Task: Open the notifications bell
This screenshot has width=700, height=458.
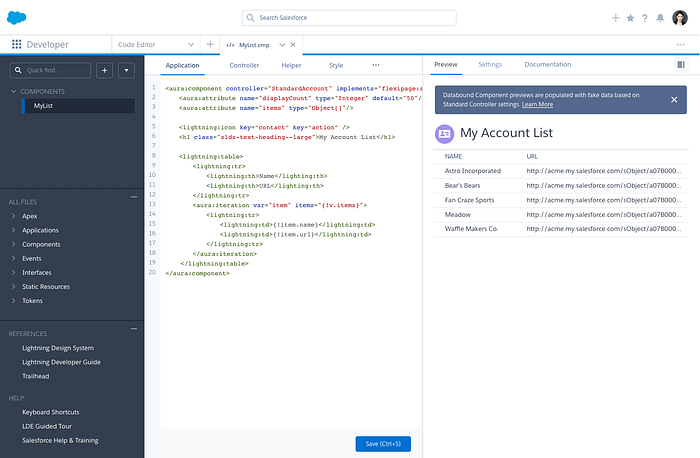Action: [660, 18]
